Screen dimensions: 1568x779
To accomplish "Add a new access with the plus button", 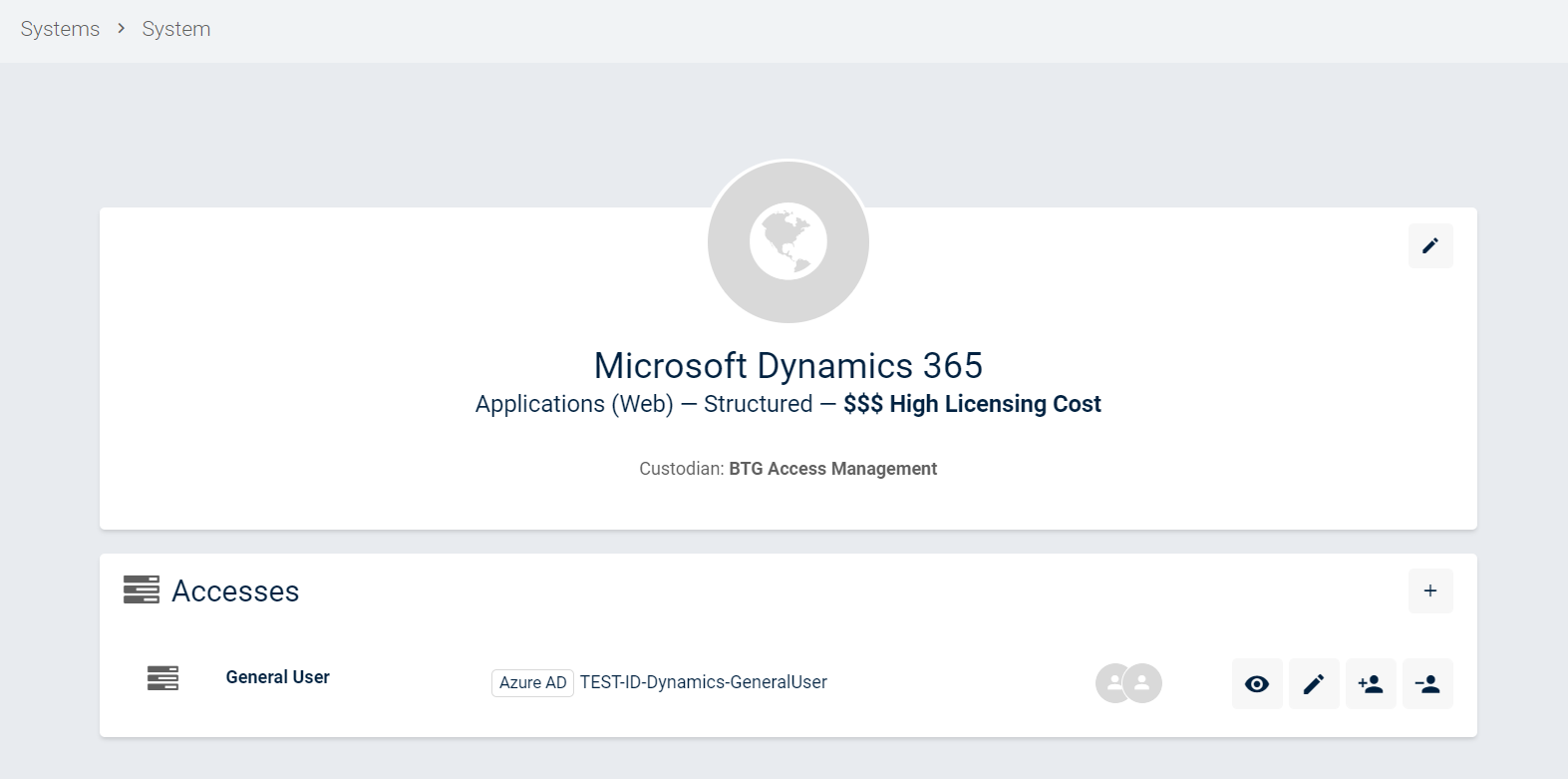I will (1429, 590).
